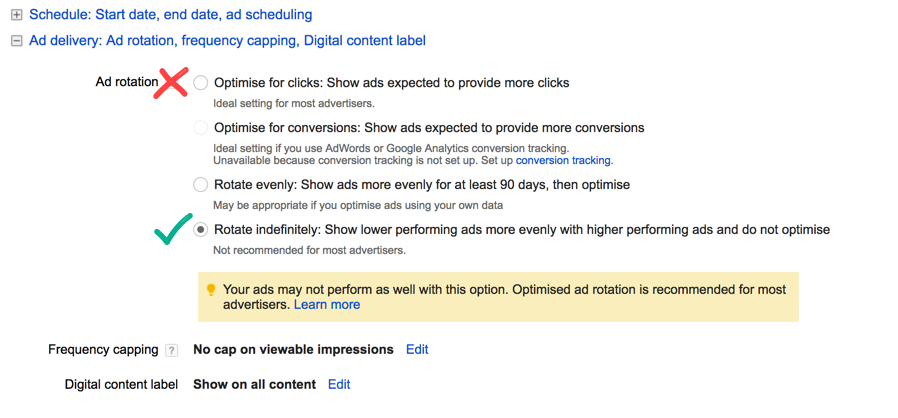This screenshot has height=418, width=898.
Task: Click the yellow lightbulb tip icon
Action: 211,290
